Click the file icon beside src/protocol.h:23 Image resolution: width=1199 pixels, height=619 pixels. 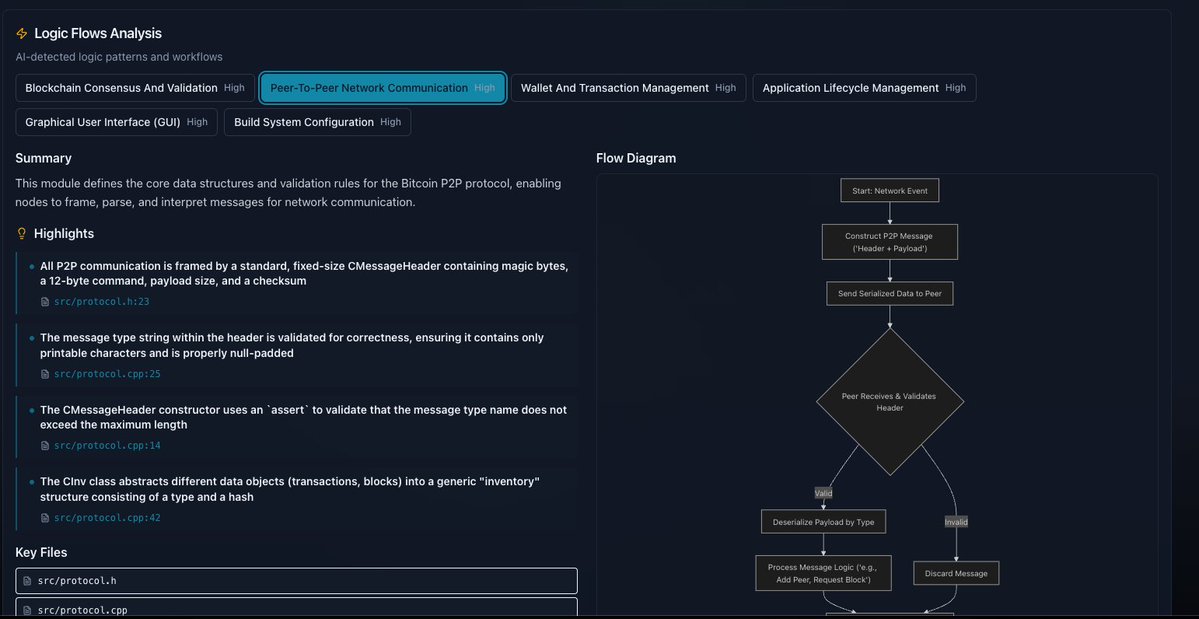point(44,300)
